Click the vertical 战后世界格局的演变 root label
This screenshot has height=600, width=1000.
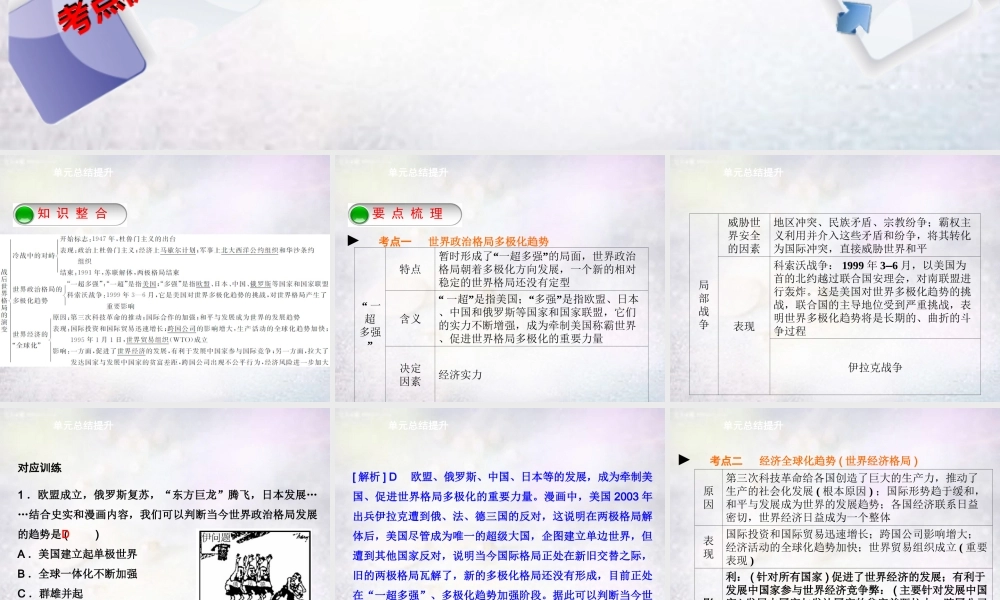4,300
